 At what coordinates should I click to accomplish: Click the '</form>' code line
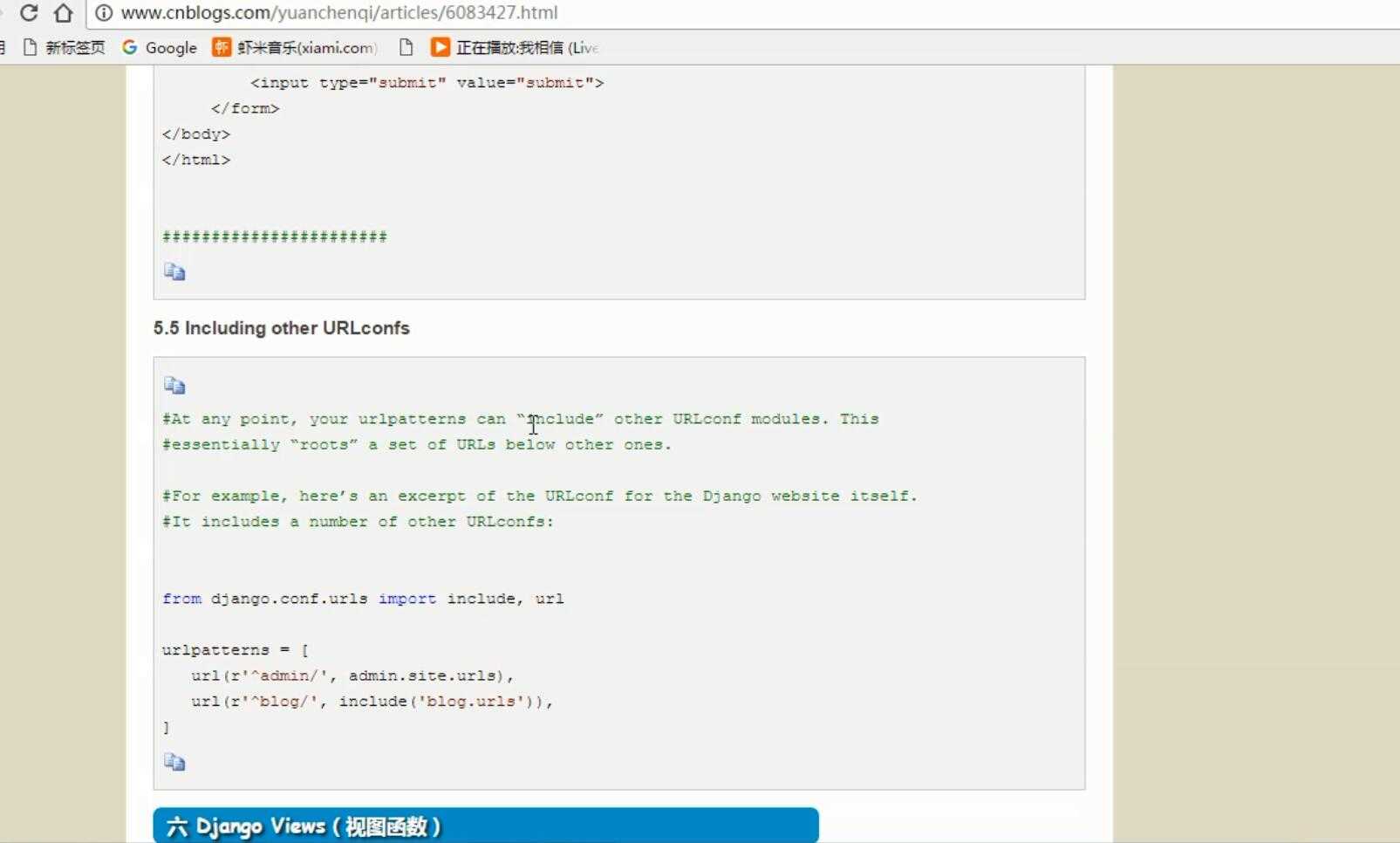245,108
